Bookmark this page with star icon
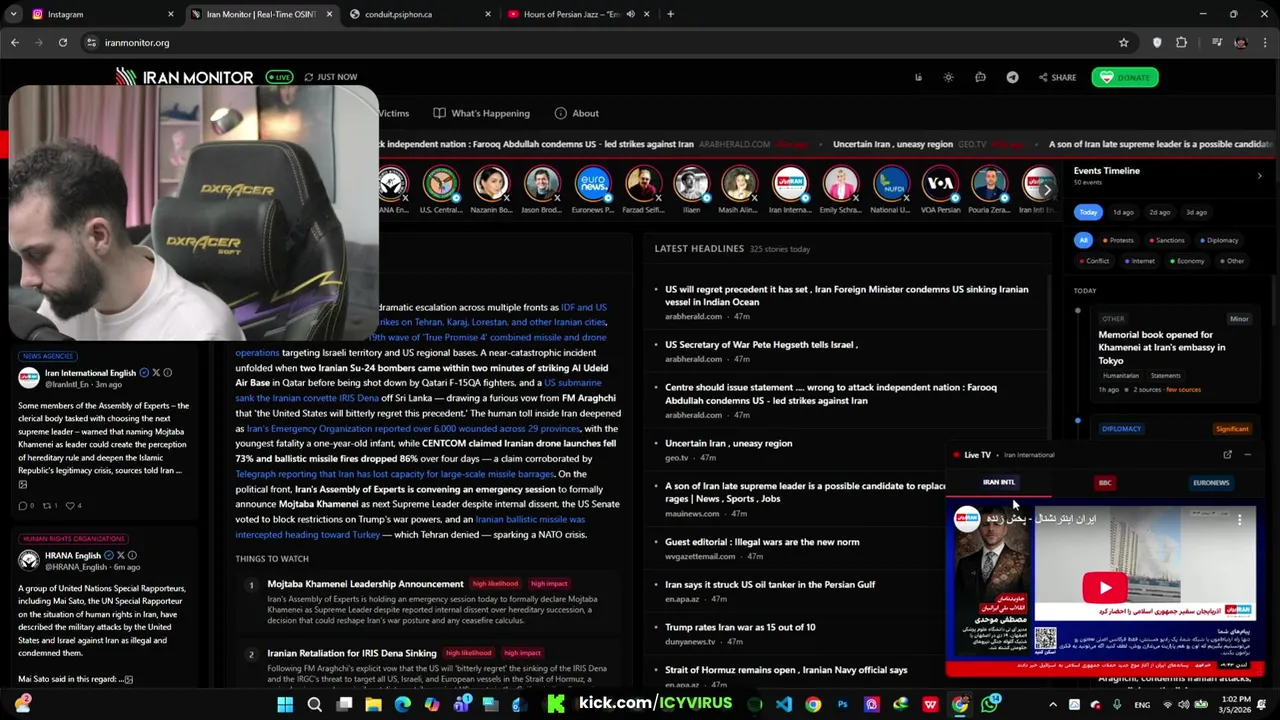The image size is (1280, 720). point(1123,42)
